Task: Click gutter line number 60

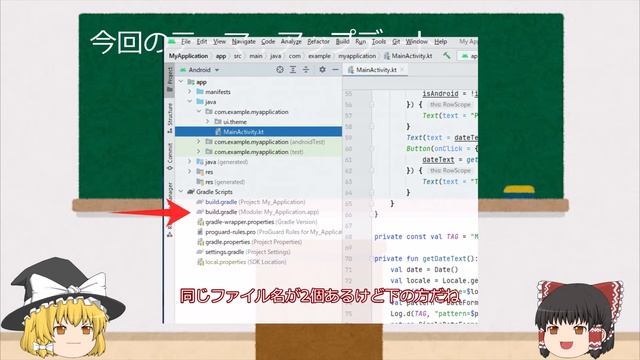Action: [348, 149]
